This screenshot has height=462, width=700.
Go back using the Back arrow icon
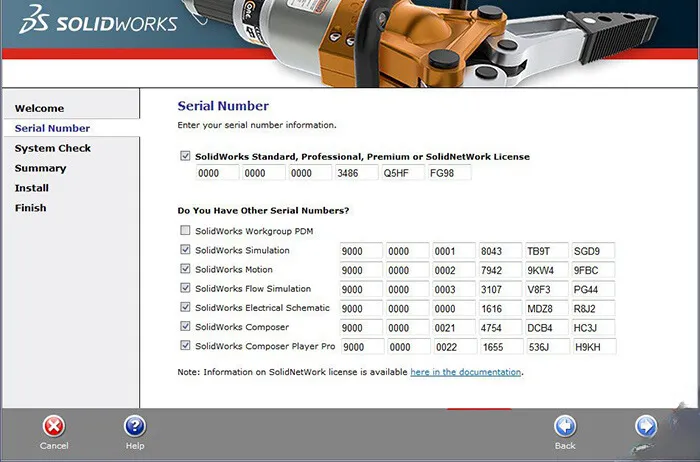point(565,426)
